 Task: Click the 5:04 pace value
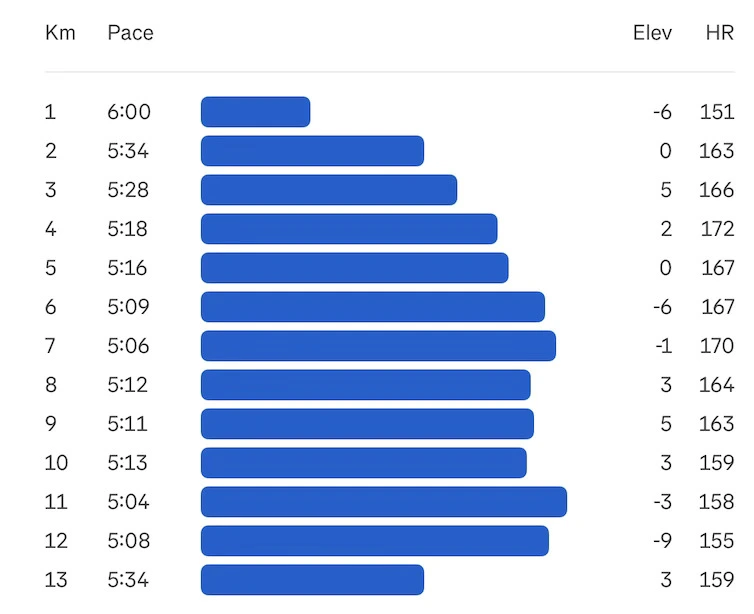pyautogui.click(x=127, y=502)
